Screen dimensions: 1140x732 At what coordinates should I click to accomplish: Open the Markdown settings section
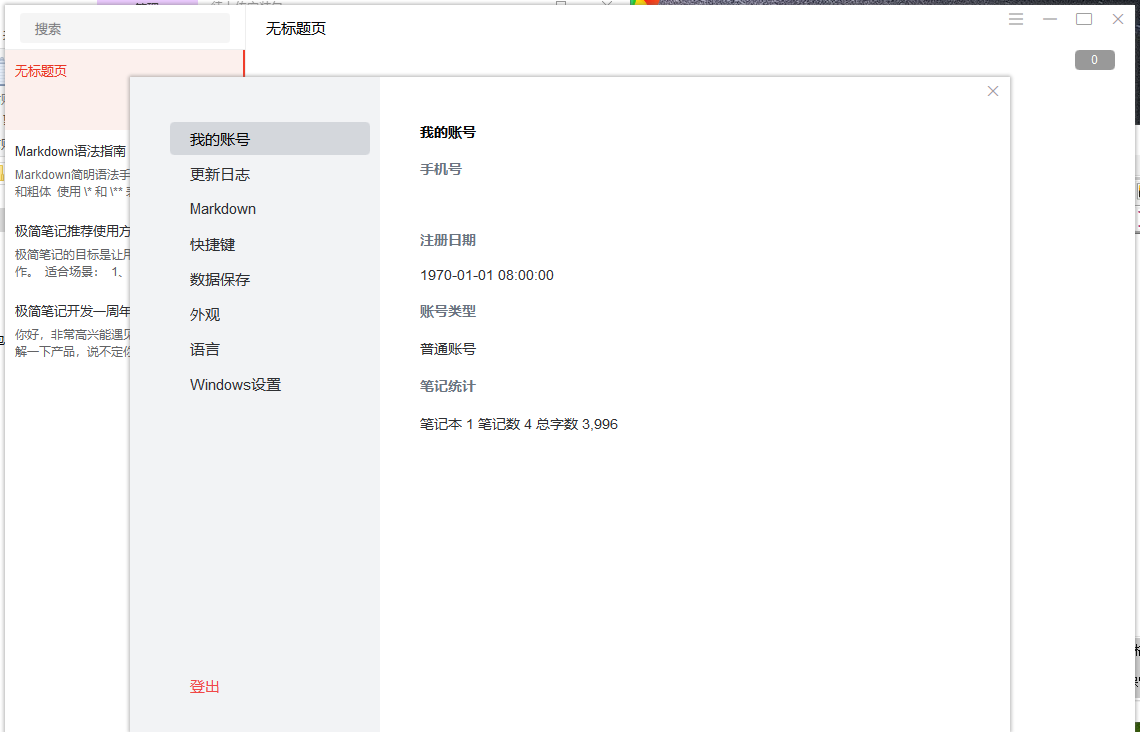click(222, 208)
